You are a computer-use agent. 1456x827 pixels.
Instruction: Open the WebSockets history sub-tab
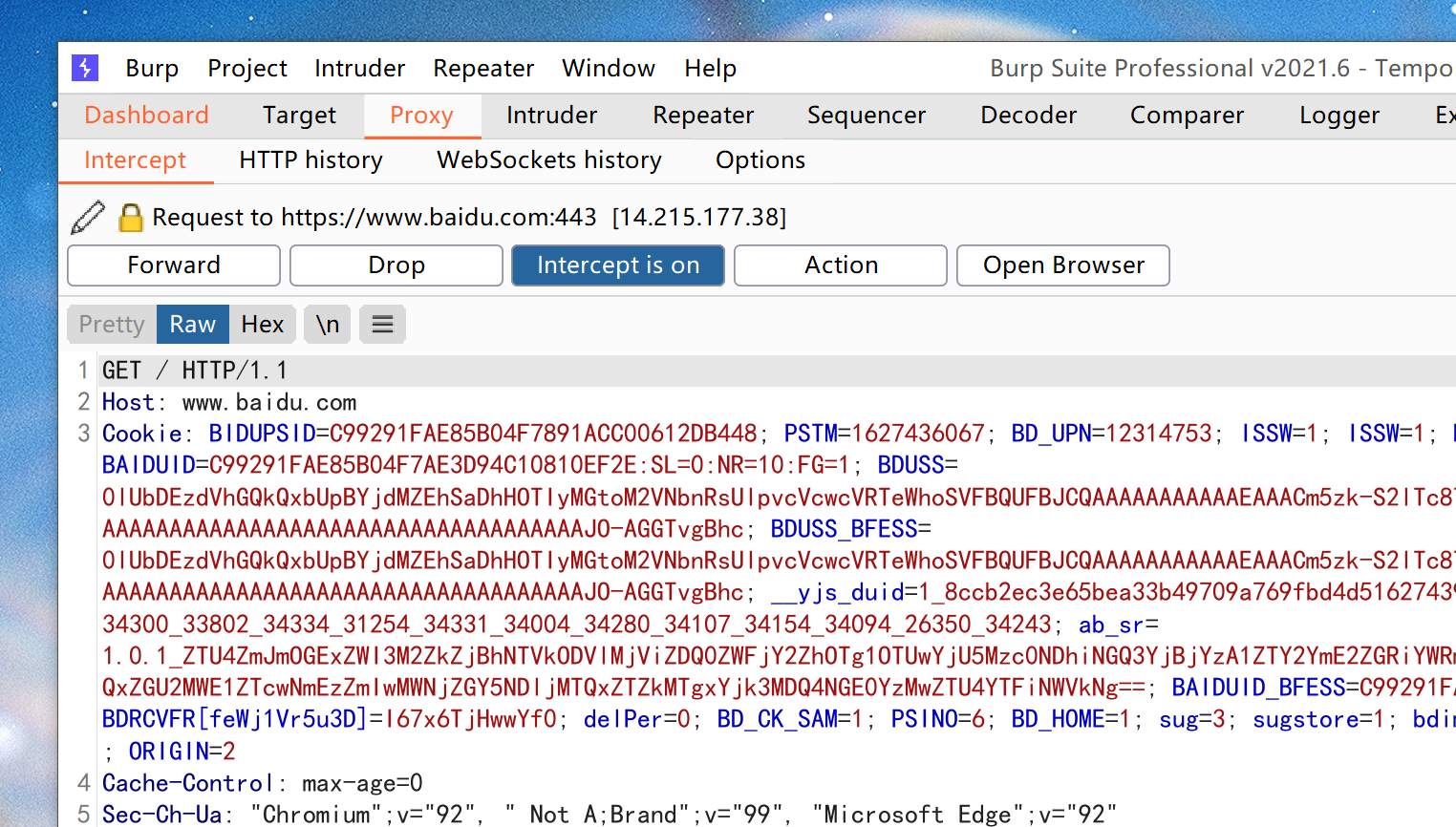pos(549,160)
